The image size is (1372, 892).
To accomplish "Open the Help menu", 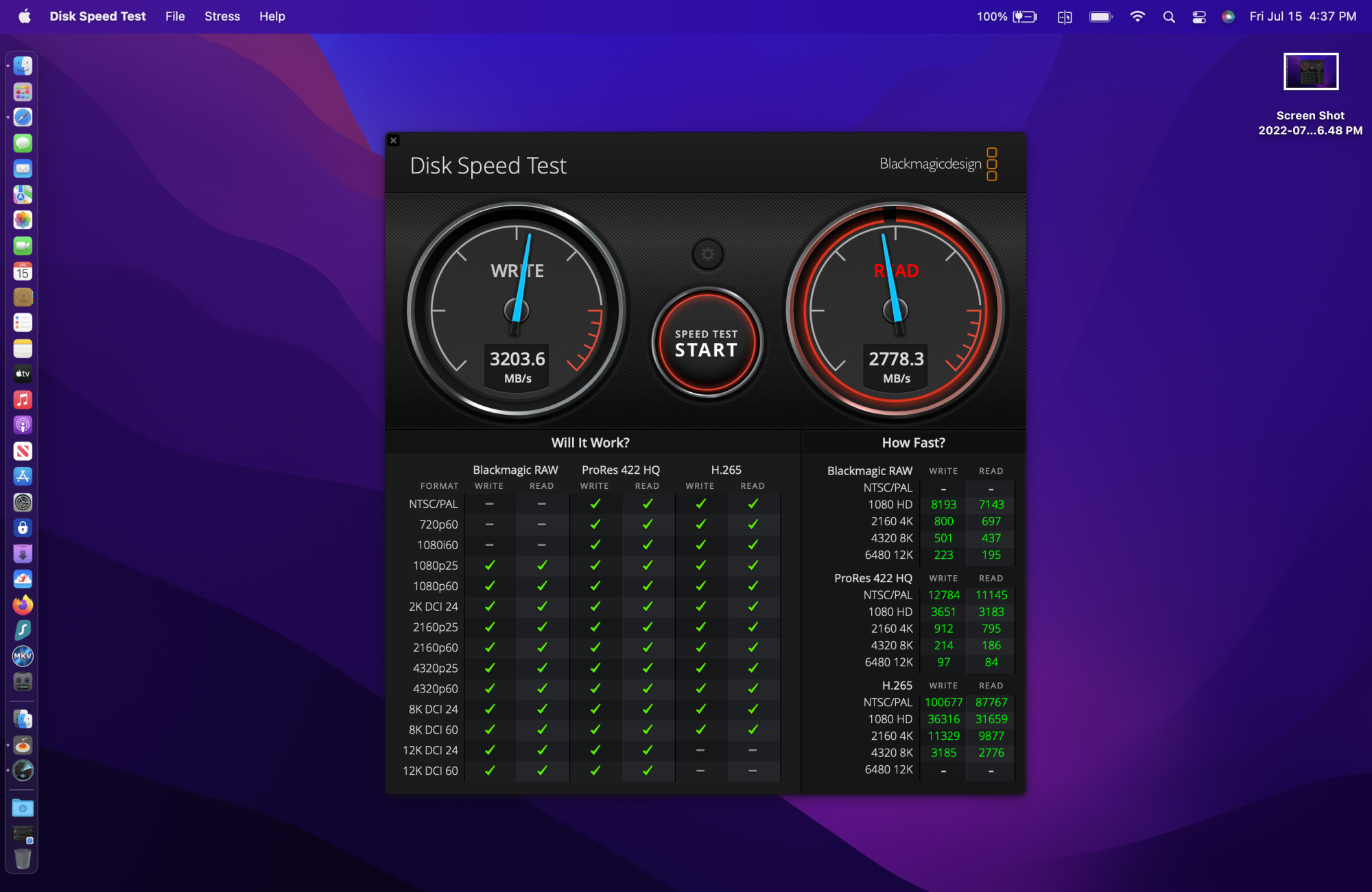I will click(x=272, y=16).
